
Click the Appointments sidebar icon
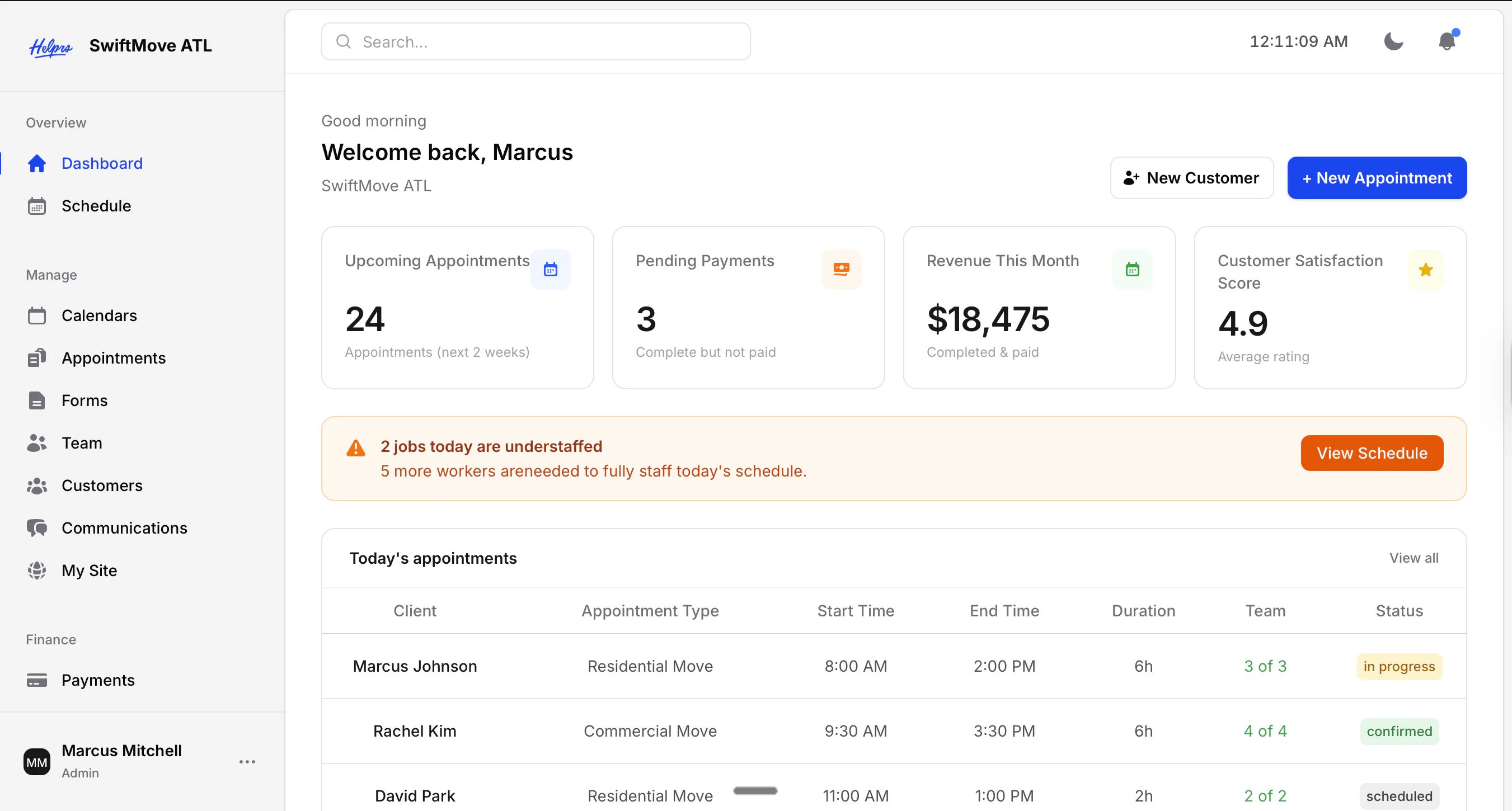tap(37, 358)
